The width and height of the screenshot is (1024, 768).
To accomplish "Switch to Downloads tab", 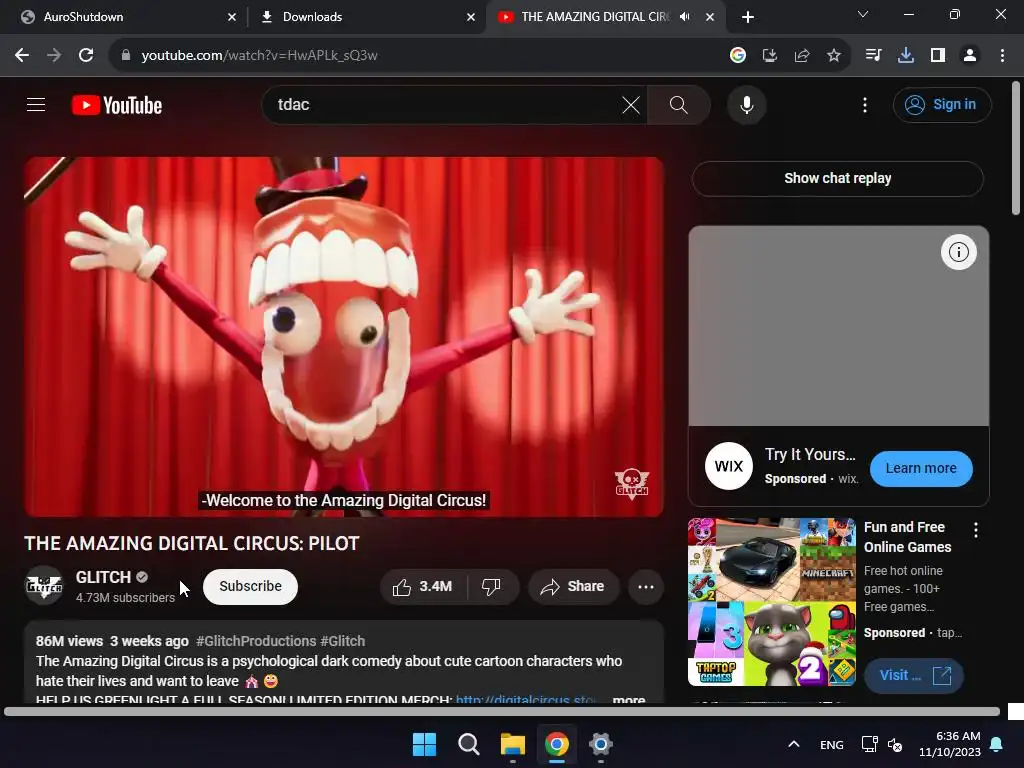I will (366, 17).
